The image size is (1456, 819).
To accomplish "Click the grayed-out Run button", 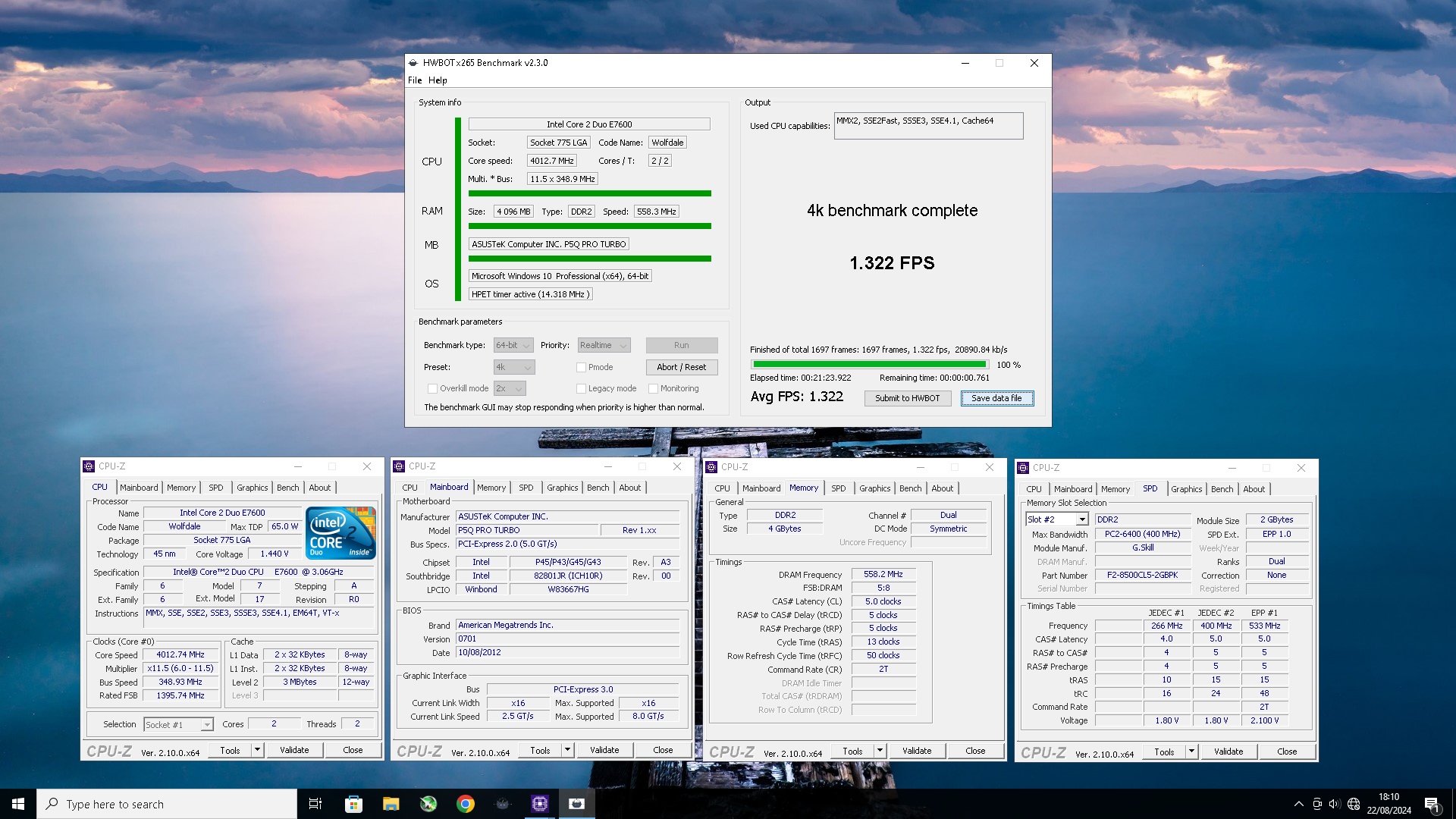I will pyautogui.click(x=682, y=346).
